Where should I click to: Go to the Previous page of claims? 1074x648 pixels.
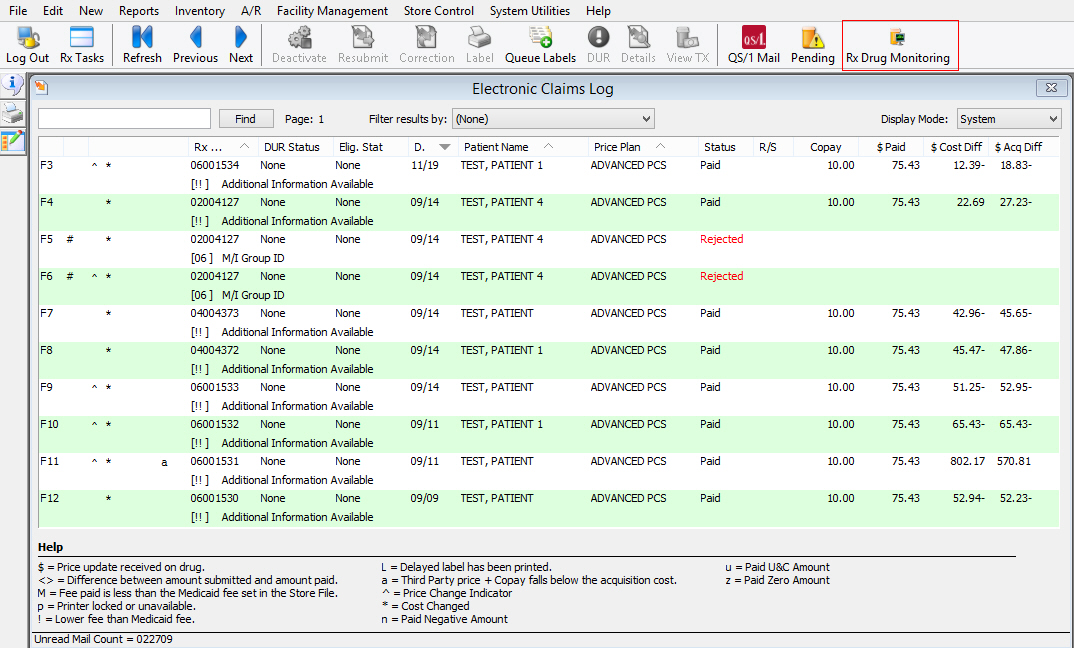coord(195,45)
